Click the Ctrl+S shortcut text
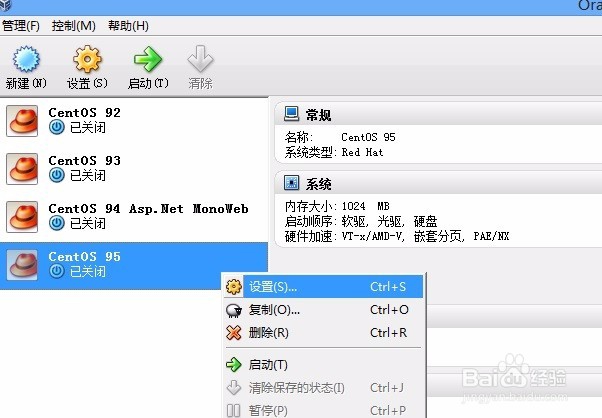602x418 pixels. (388, 287)
